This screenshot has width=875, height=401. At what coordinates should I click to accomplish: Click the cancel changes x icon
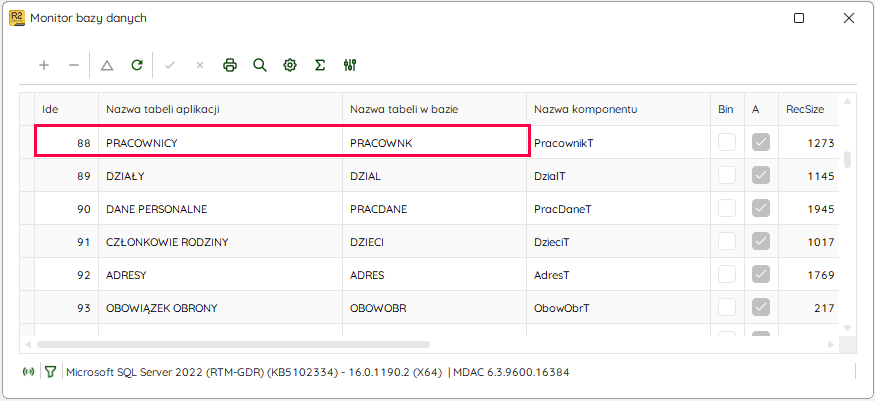[x=200, y=65]
